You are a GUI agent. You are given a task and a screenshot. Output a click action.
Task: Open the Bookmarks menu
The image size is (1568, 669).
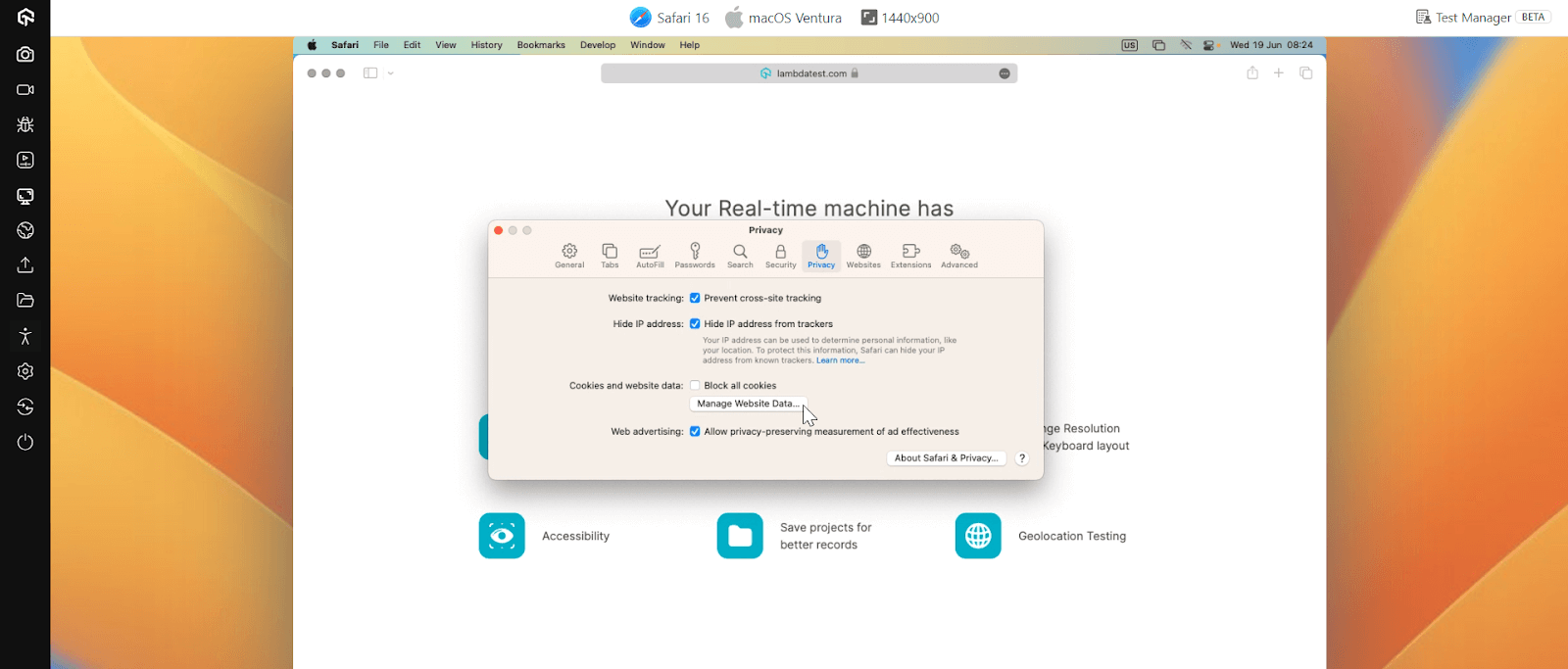[x=541, y=45]
